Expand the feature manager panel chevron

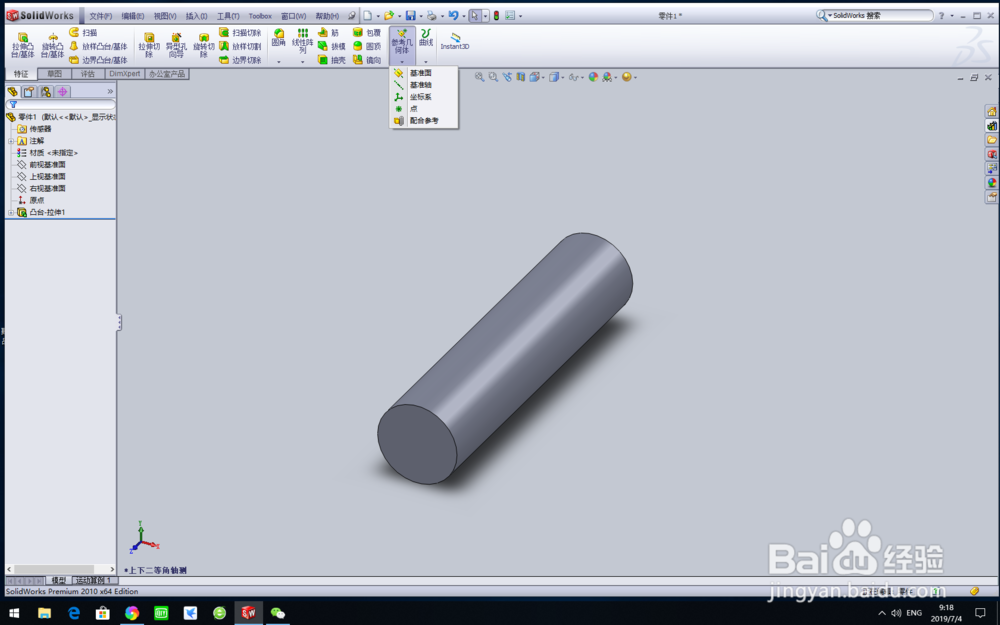(110, 91)
